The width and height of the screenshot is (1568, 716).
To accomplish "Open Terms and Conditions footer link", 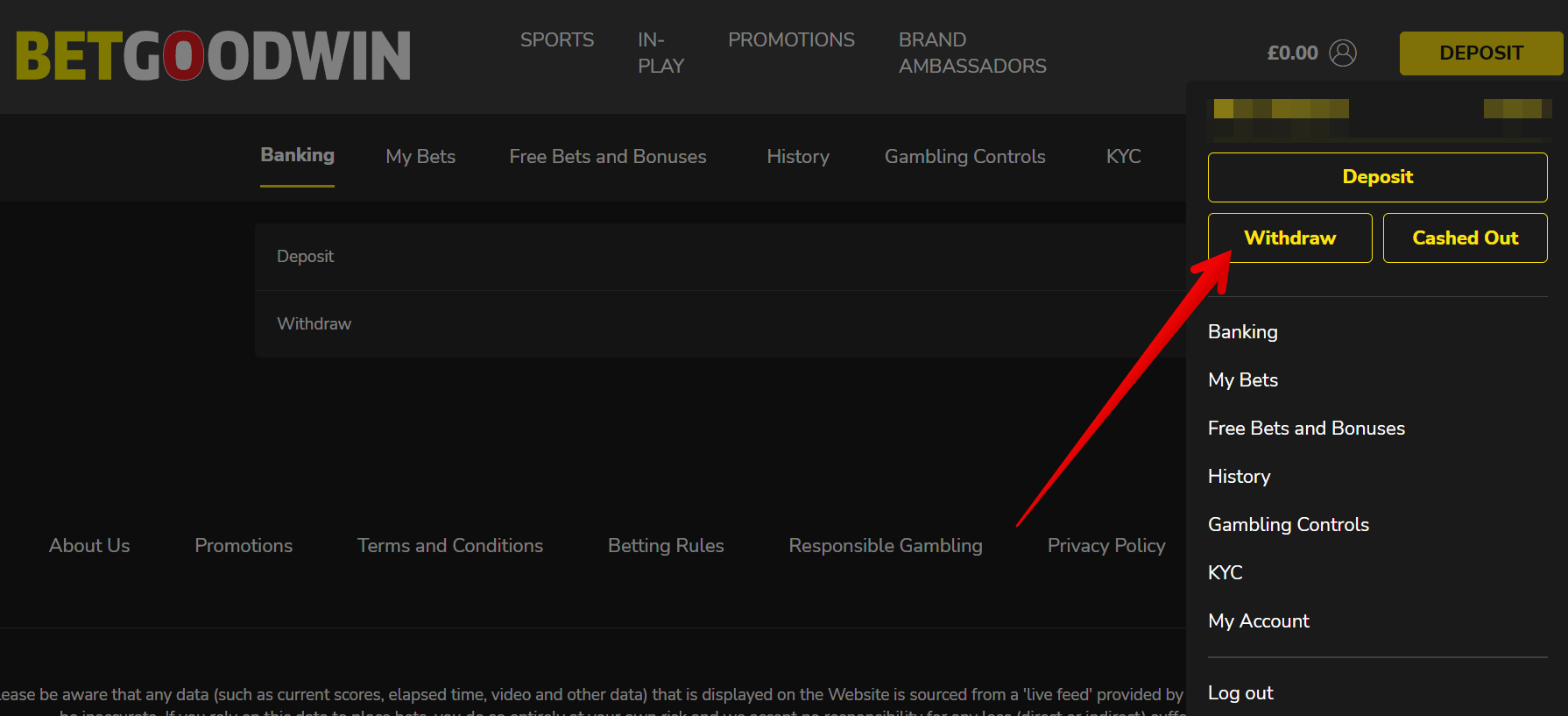I will click(x=450, y=546).
